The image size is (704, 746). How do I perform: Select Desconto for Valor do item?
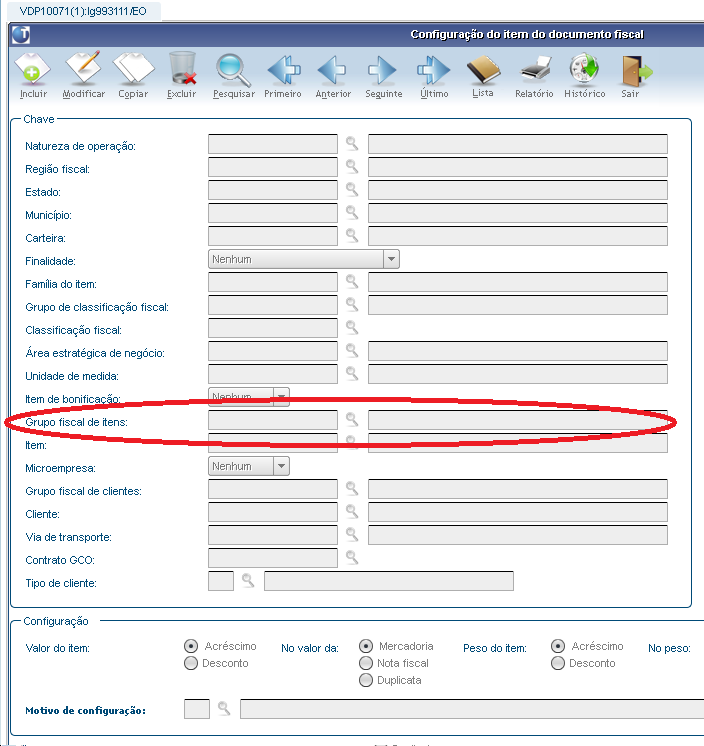(x=191, y=663)
